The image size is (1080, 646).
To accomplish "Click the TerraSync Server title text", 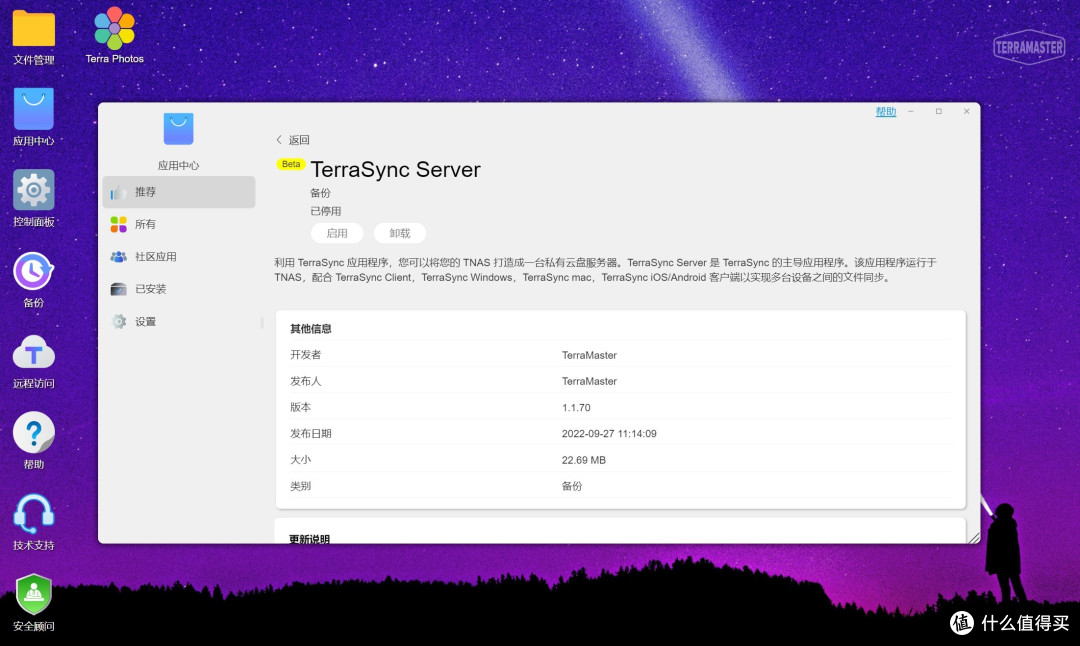I will point(395,169).
